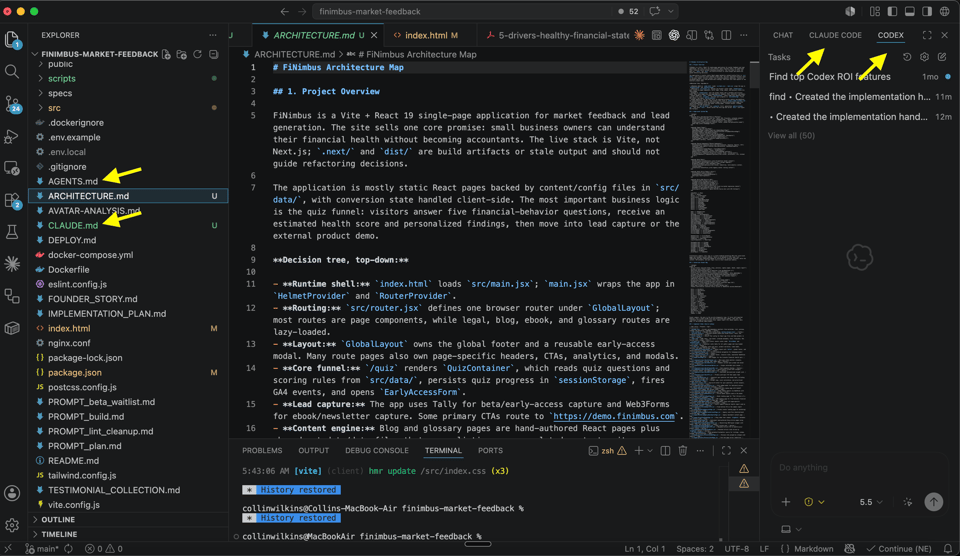Viewport: 960px width, 556px height.
Task: Click Spaces: 2 indentation setting
Action: (695, 549)
